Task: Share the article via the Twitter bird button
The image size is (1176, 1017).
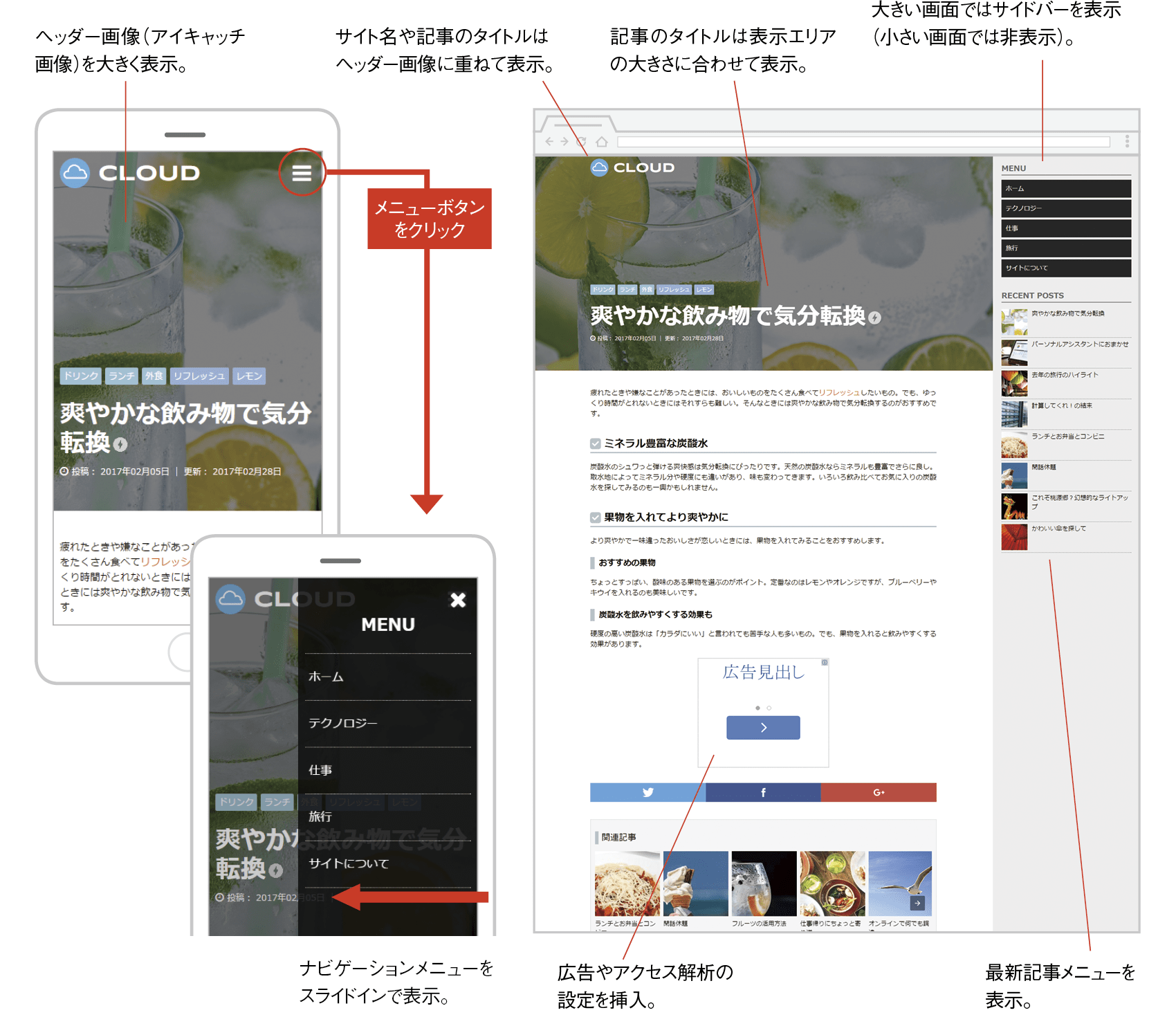Action: click(647, 792)
